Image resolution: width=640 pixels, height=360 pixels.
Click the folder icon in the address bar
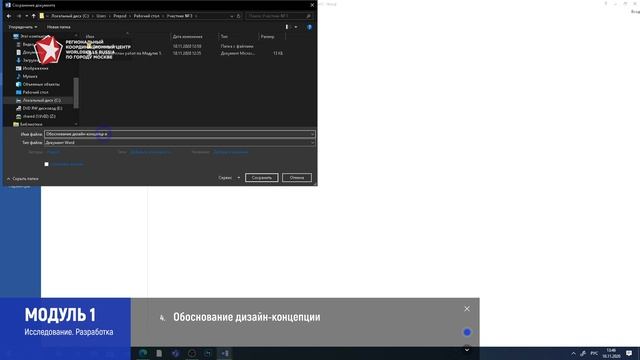42,16
